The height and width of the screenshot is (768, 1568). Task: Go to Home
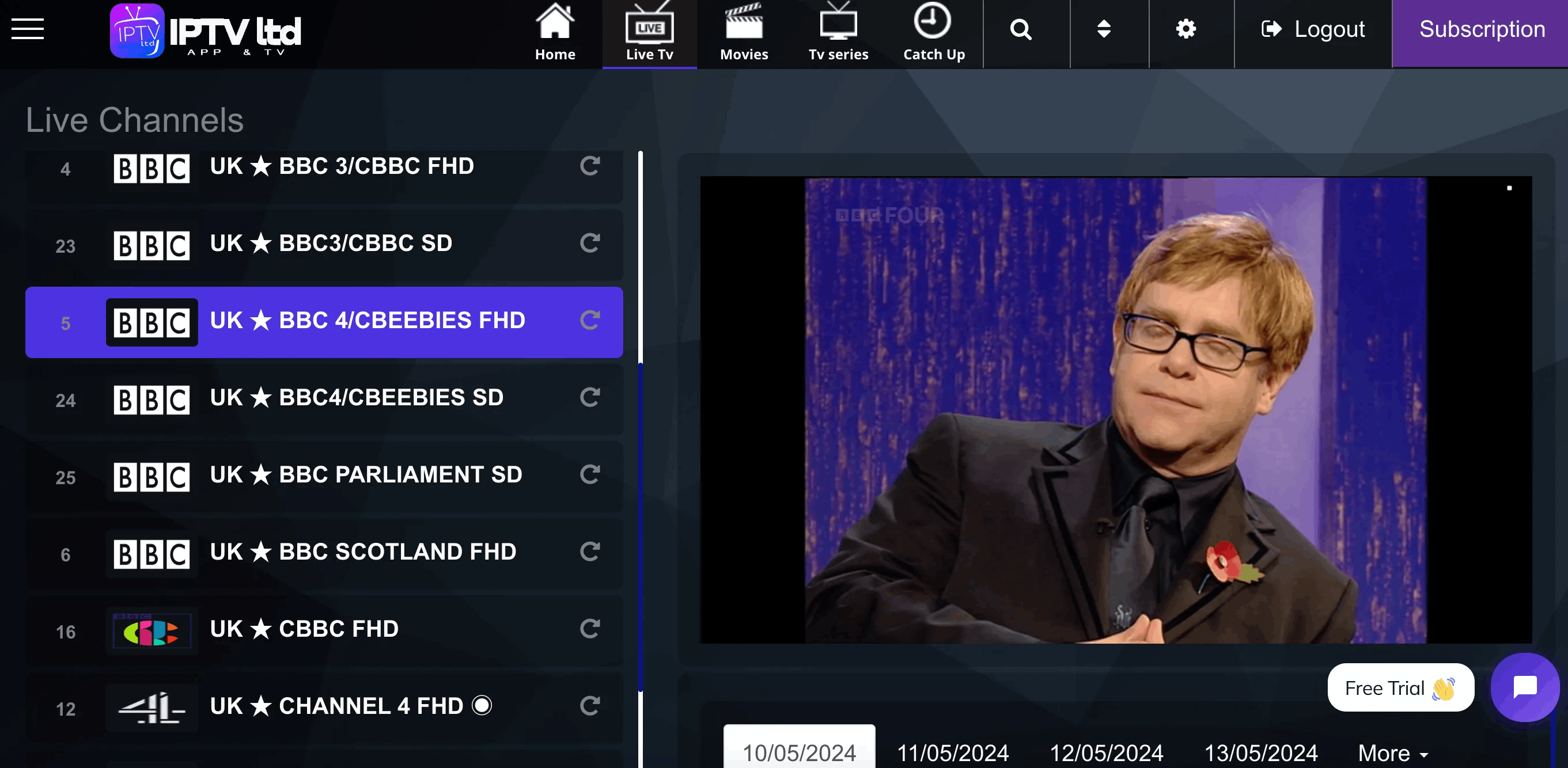click(555, 33)
